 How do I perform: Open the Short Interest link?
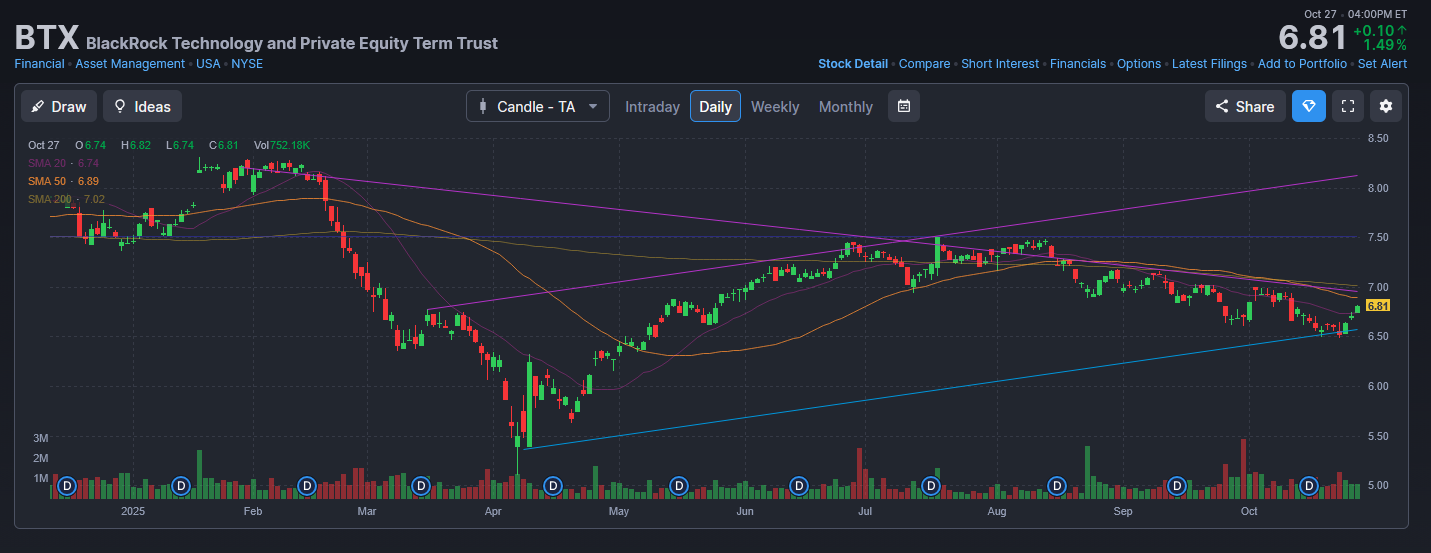click(x=999, y=64)
